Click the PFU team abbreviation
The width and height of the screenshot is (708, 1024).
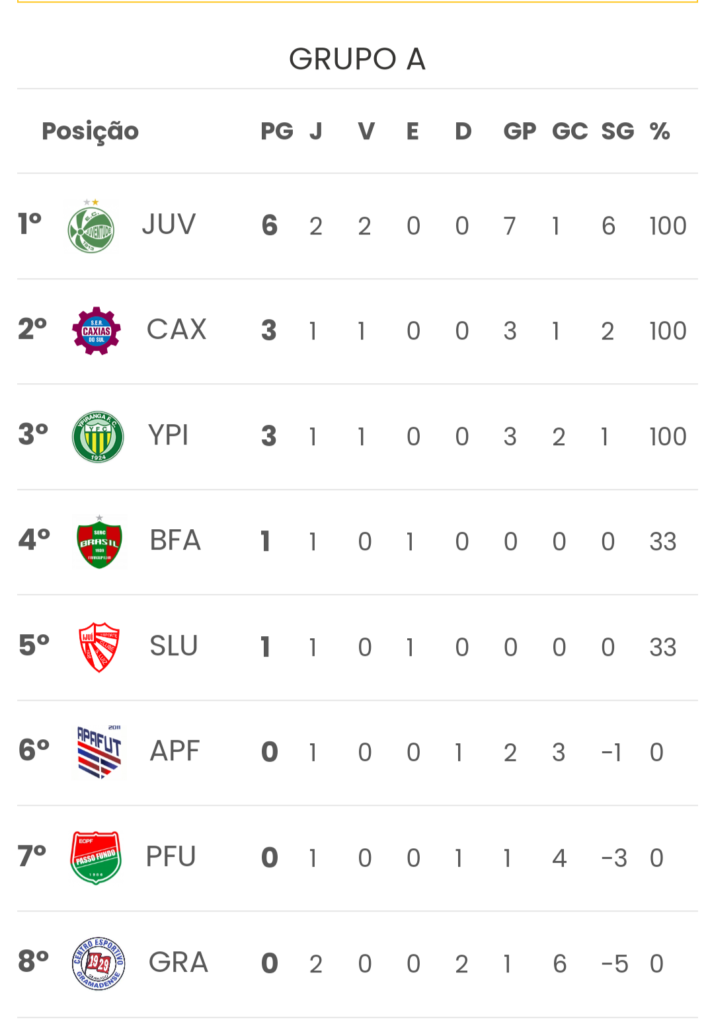tap(170, 857)
